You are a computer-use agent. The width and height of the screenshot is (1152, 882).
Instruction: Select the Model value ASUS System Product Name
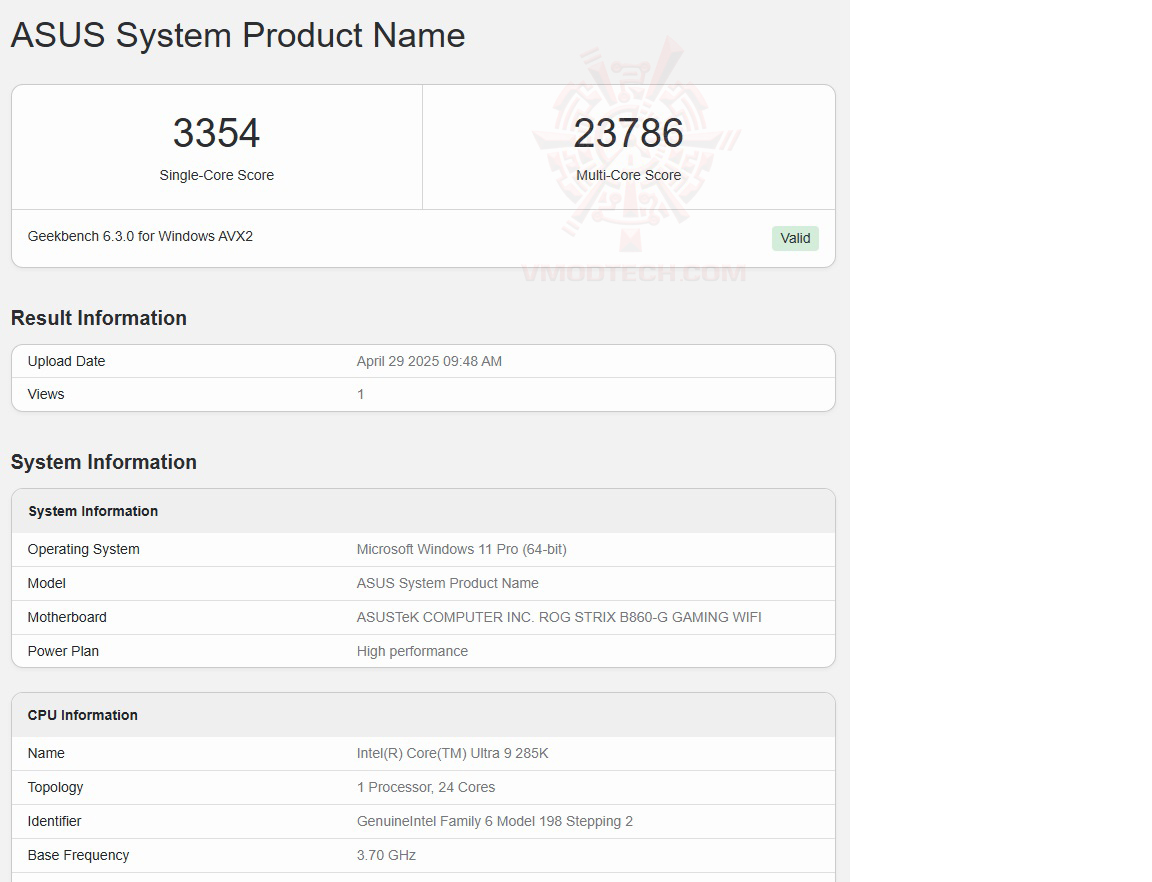pos(447,583)
